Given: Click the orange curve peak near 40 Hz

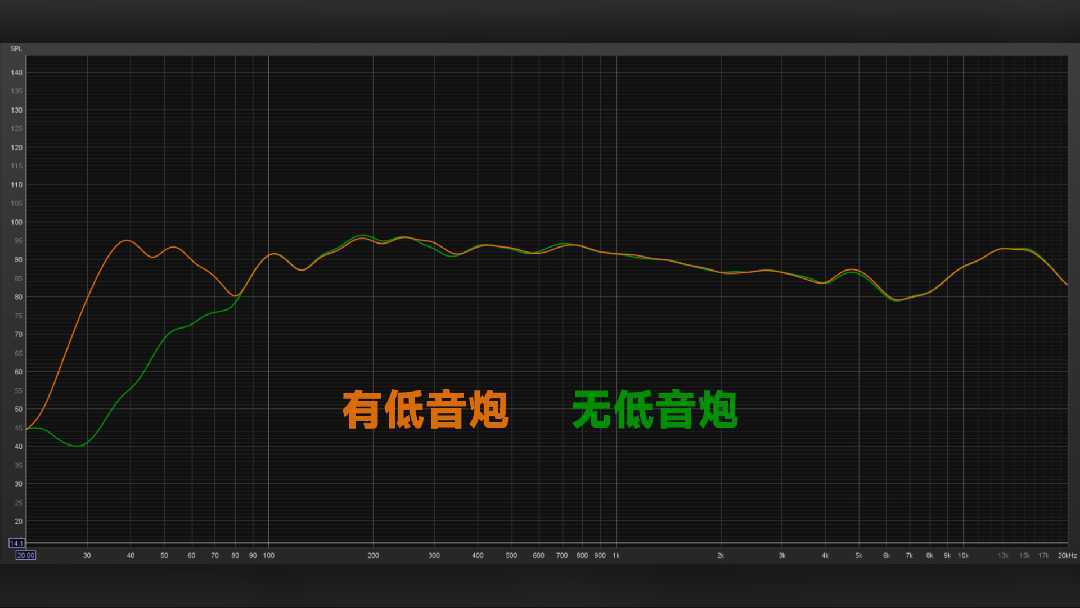Looking at the screenshot, I should (x=126, y=241).
